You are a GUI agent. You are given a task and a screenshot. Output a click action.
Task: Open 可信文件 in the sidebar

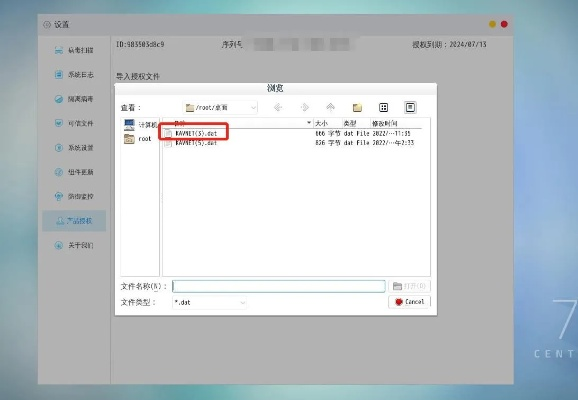point(74,123)
